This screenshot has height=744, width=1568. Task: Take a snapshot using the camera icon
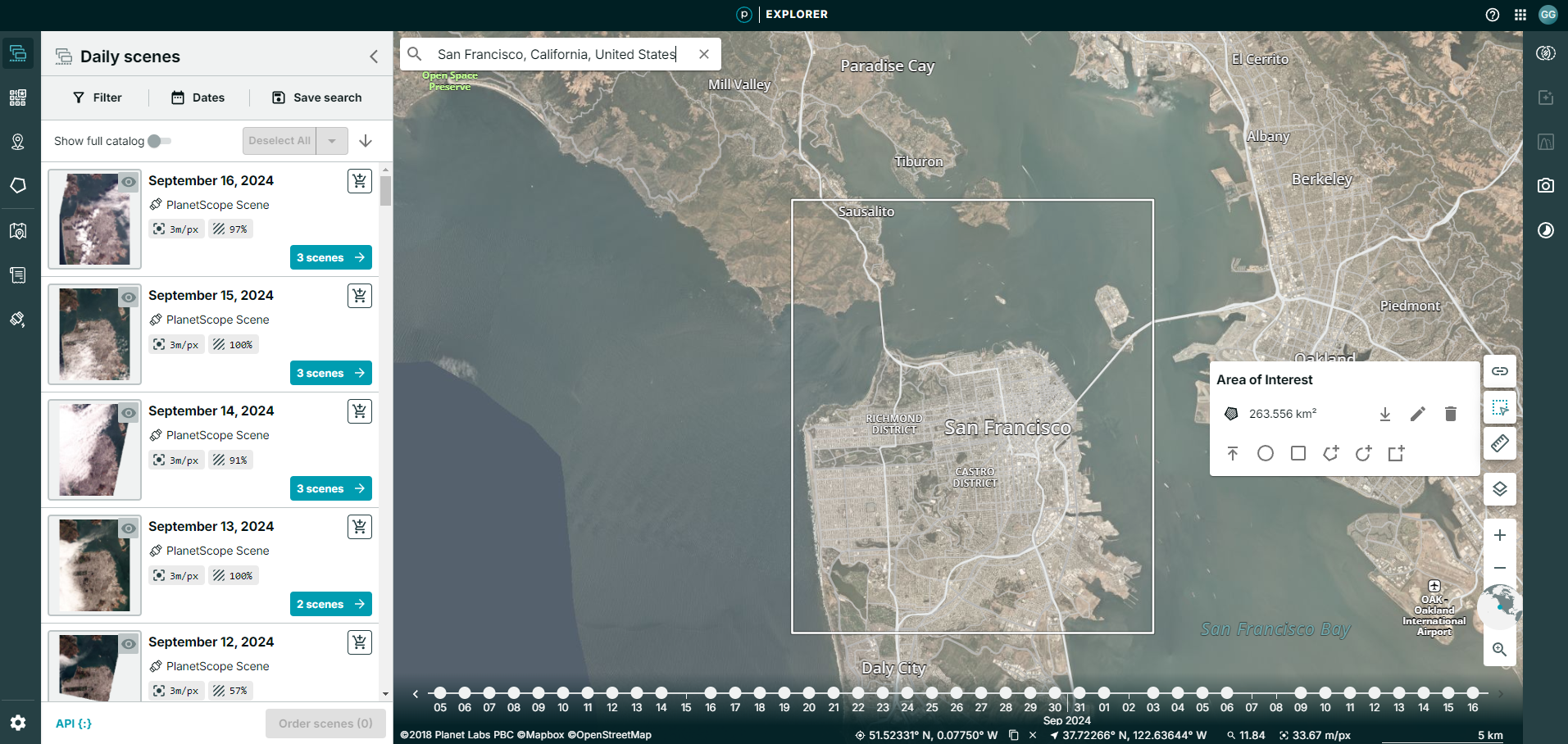(x=1545, y=185)
